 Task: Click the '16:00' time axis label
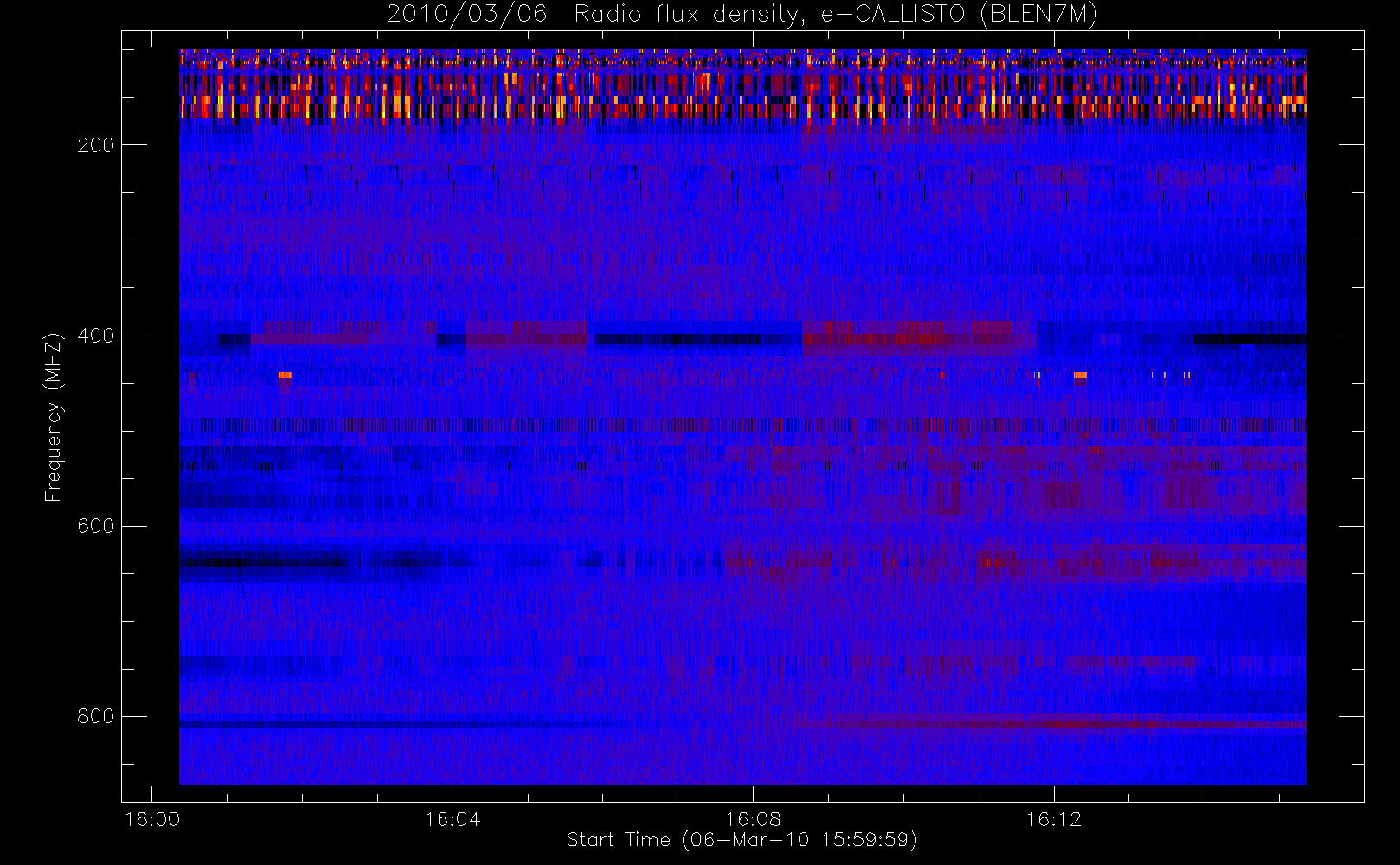click(x=152, y=819)
